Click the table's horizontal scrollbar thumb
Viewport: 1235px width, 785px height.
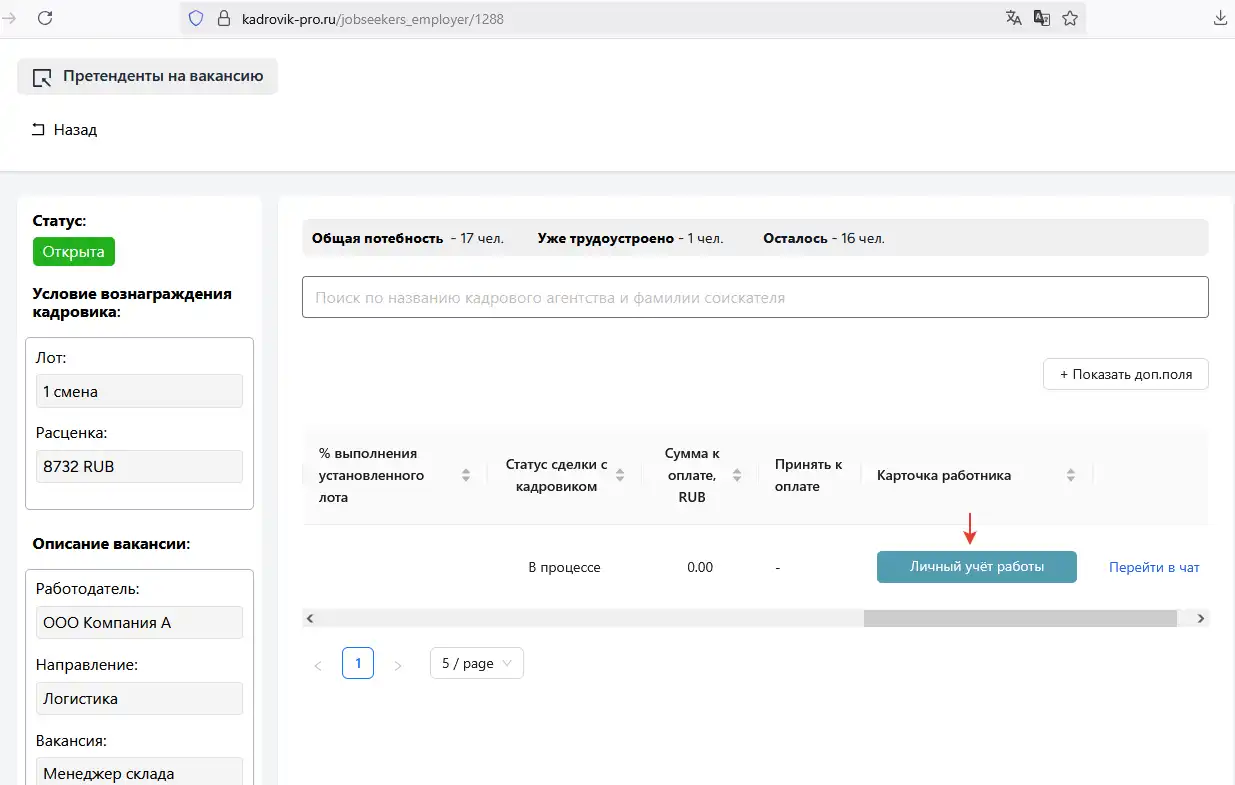pos(1019,618)
